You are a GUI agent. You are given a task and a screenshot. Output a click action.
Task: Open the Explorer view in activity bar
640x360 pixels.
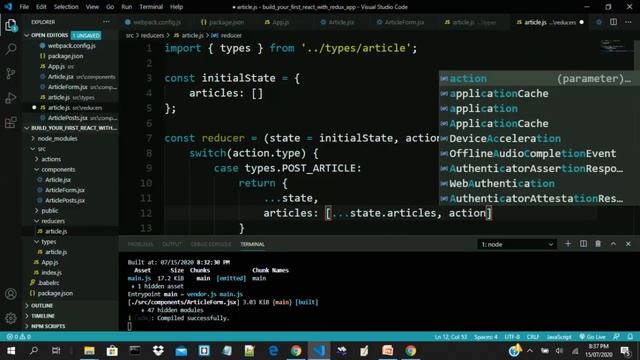[11, 25]
